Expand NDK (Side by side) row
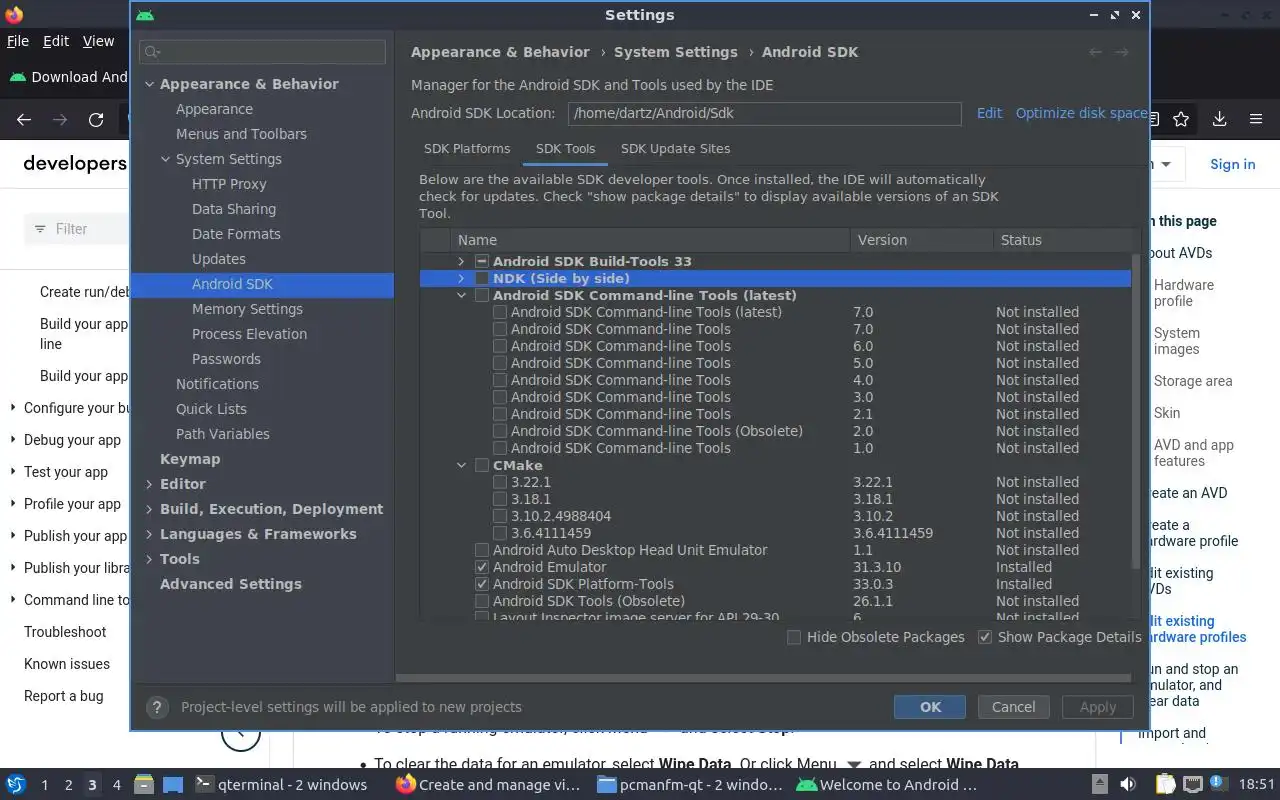 click(x=461, y=279)
